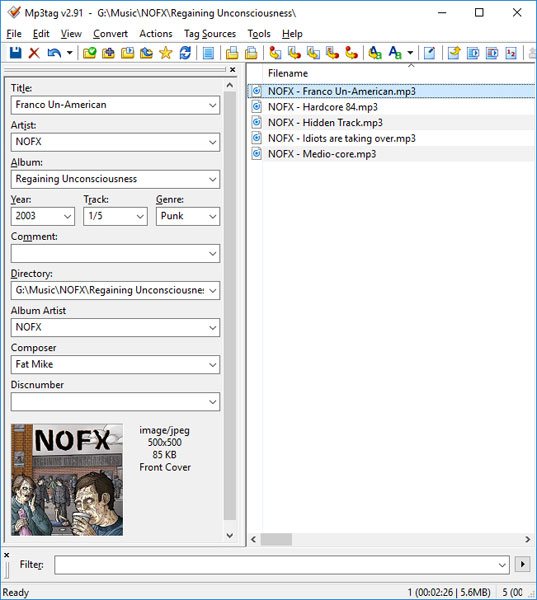Open Actions (Quick) blue Aa icon
Viewport: 537px width, 600px height.
point(395,53)
